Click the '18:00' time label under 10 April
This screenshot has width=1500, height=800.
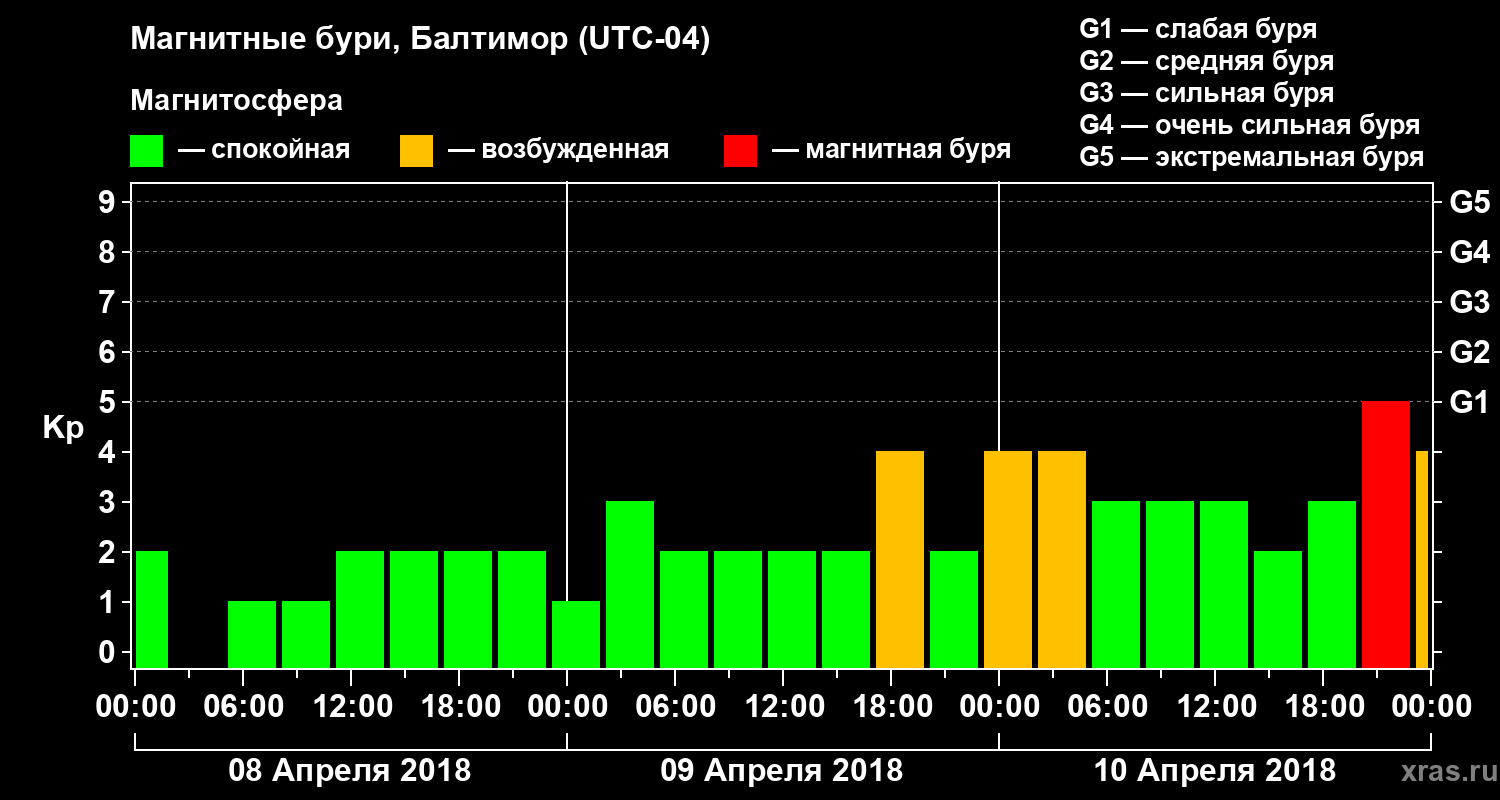click(x=1323, y=707)
